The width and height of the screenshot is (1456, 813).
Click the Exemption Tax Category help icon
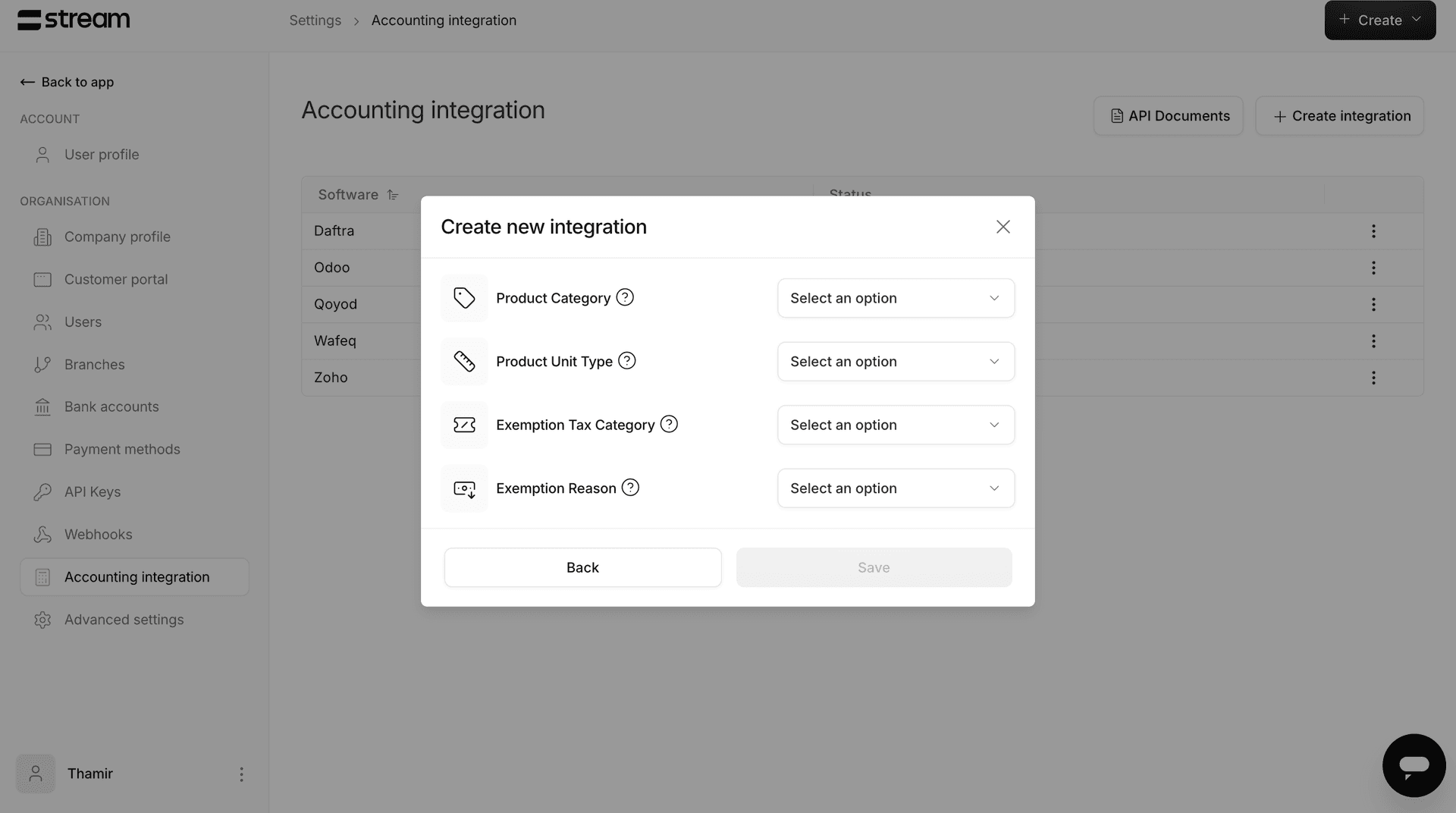(669, 424)
